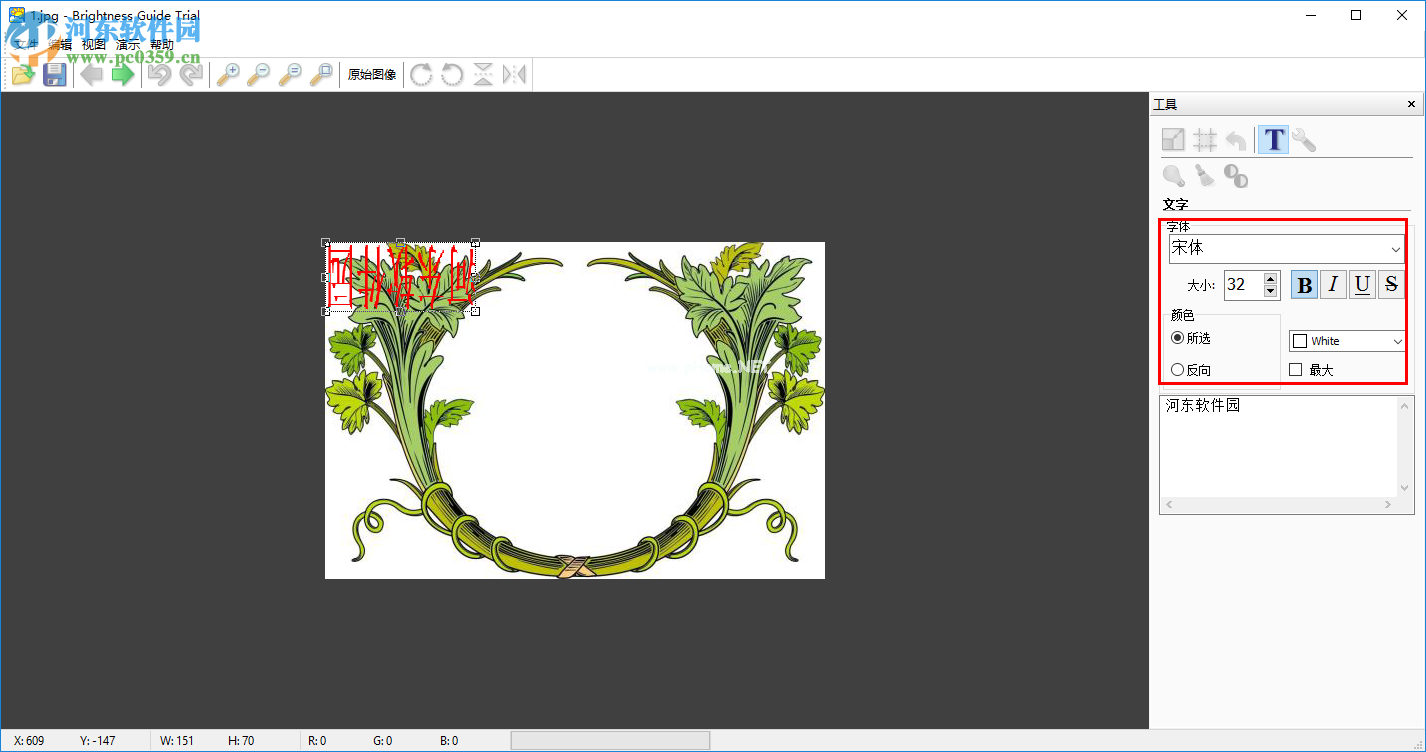Click the open file folder icon
Screen dimensions: 1426x752
click(x=23, y=75)
